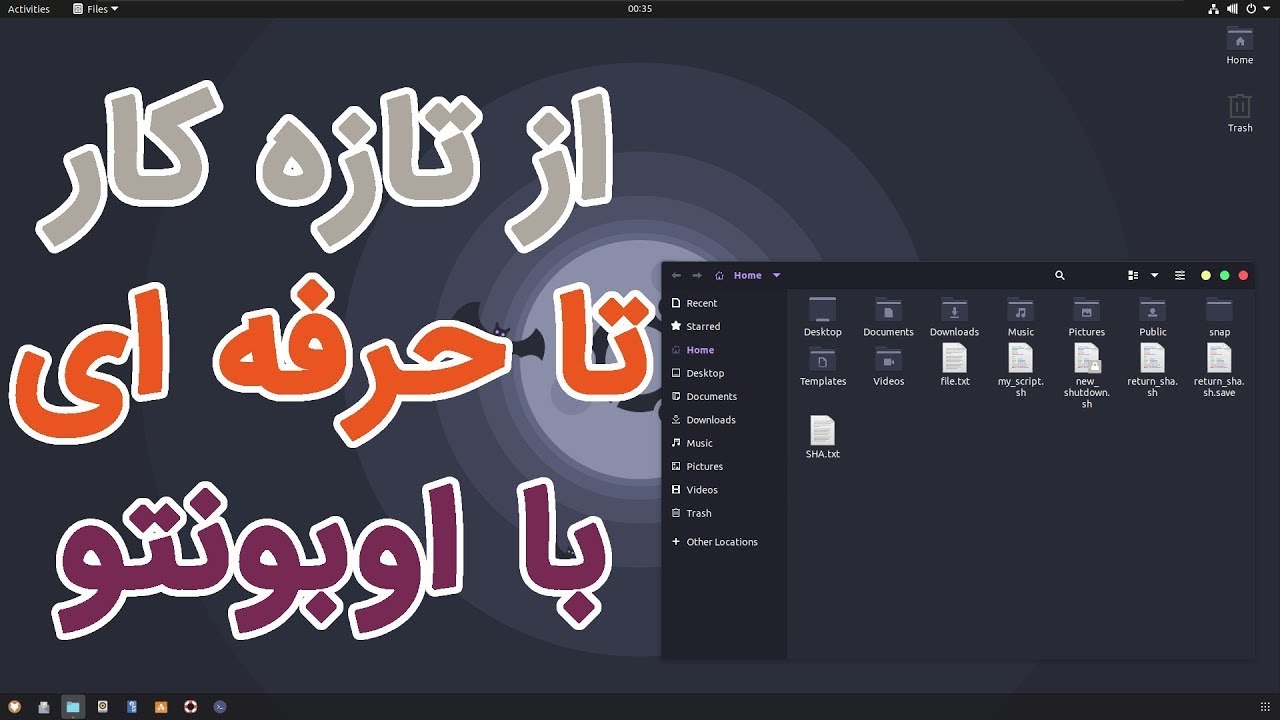Select the SHA.txt file
Image resolution: width=1280 pixels, height=720 pixels.
pos(822,438)
